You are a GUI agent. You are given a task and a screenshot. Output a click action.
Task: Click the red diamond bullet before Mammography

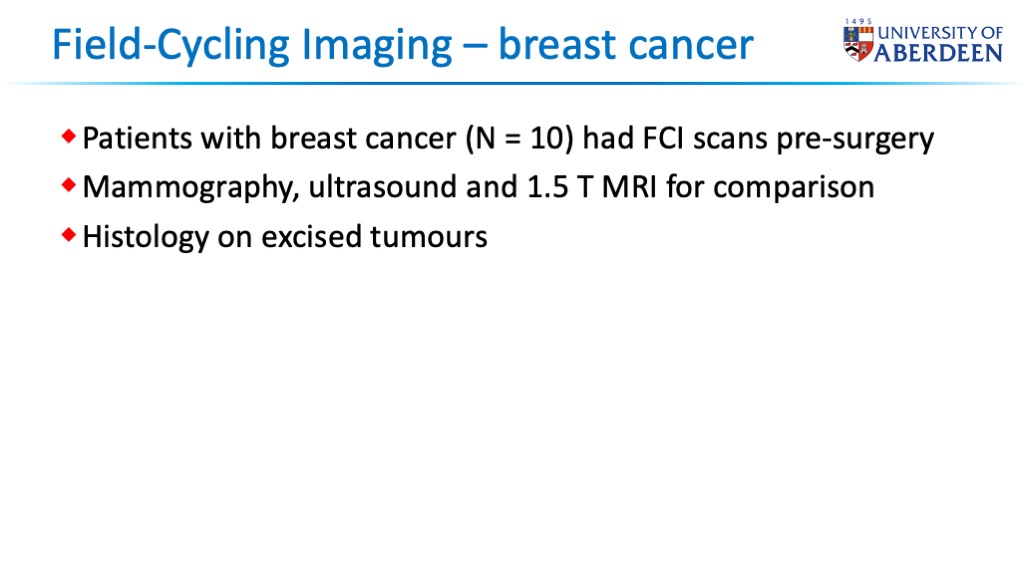69,185
